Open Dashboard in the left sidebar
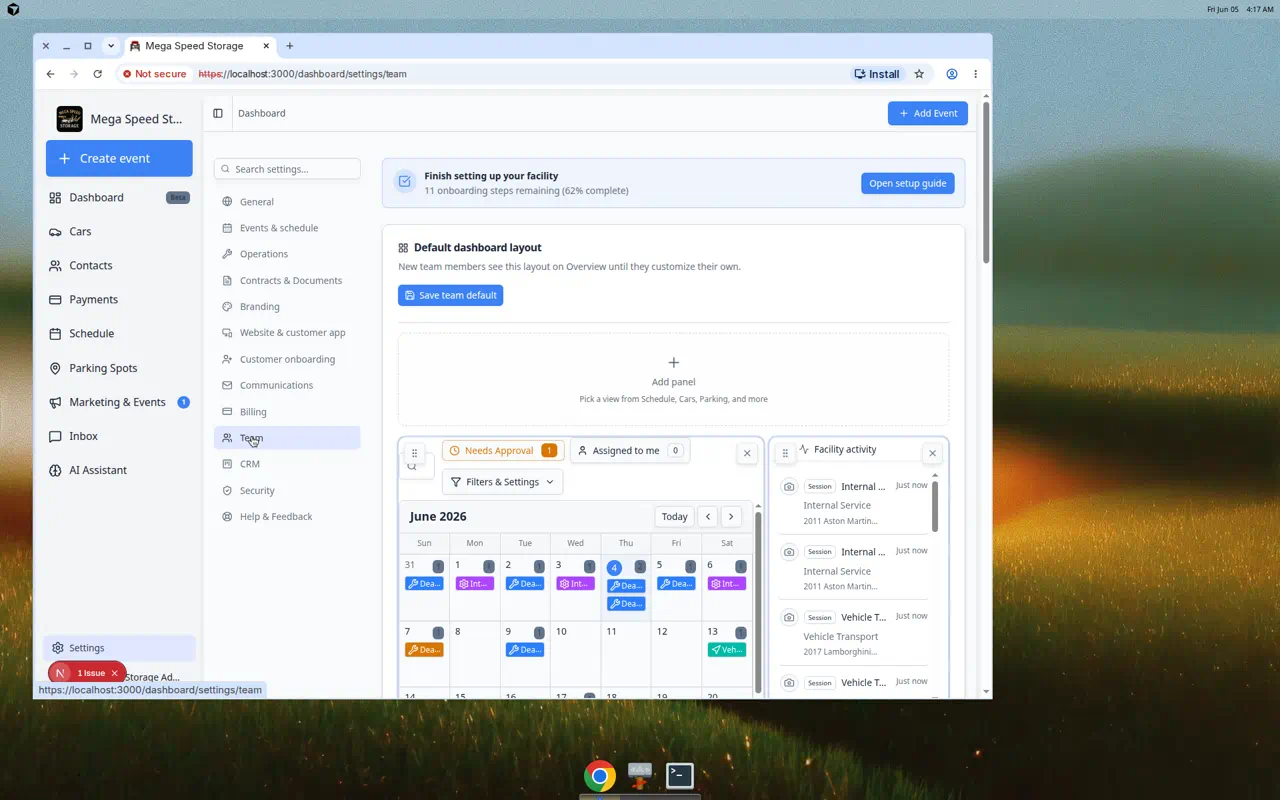This screenshot has width=1280, height=800. tap(119, 197)
